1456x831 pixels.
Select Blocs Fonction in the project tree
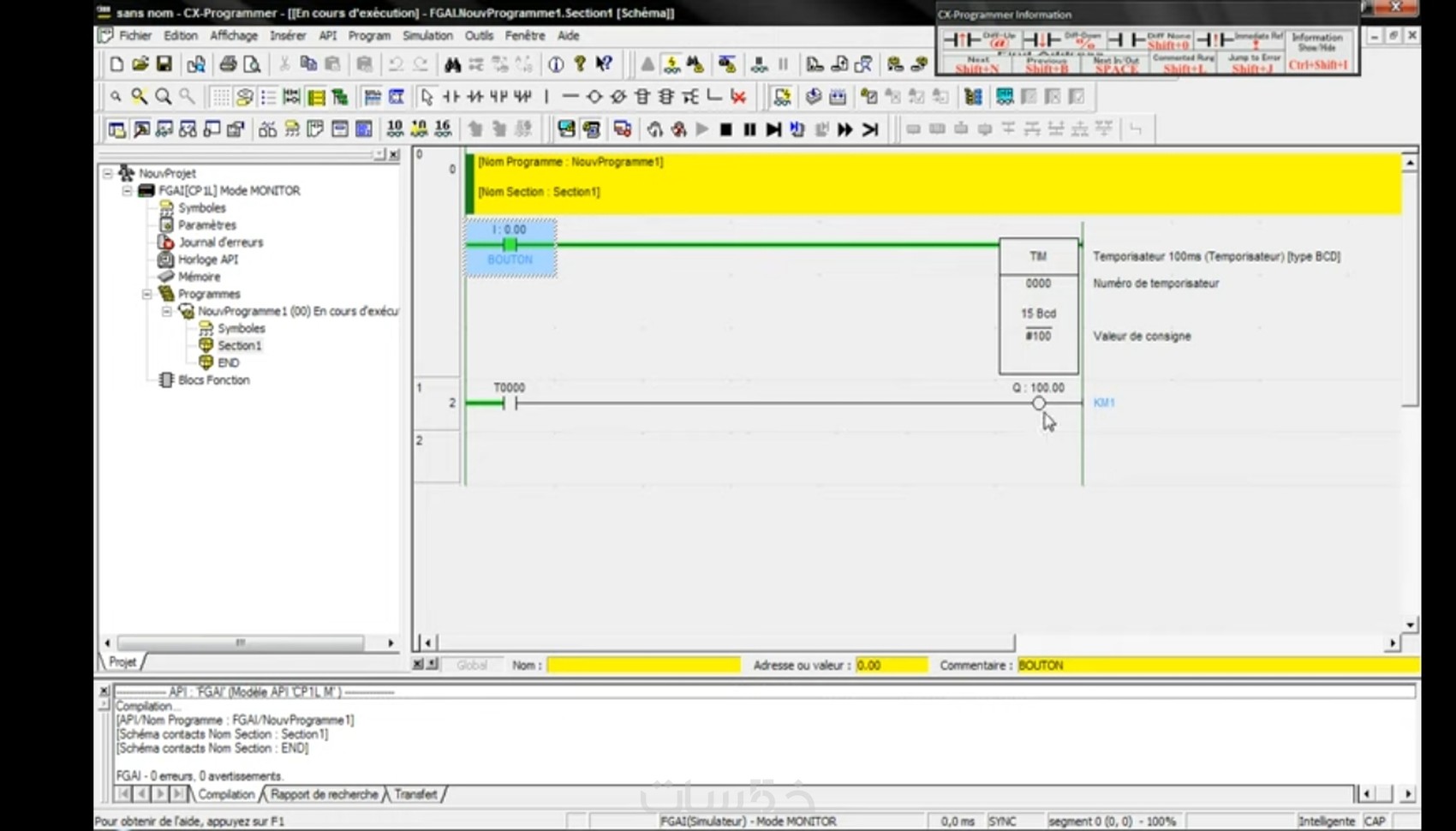(x=213, y=380)
